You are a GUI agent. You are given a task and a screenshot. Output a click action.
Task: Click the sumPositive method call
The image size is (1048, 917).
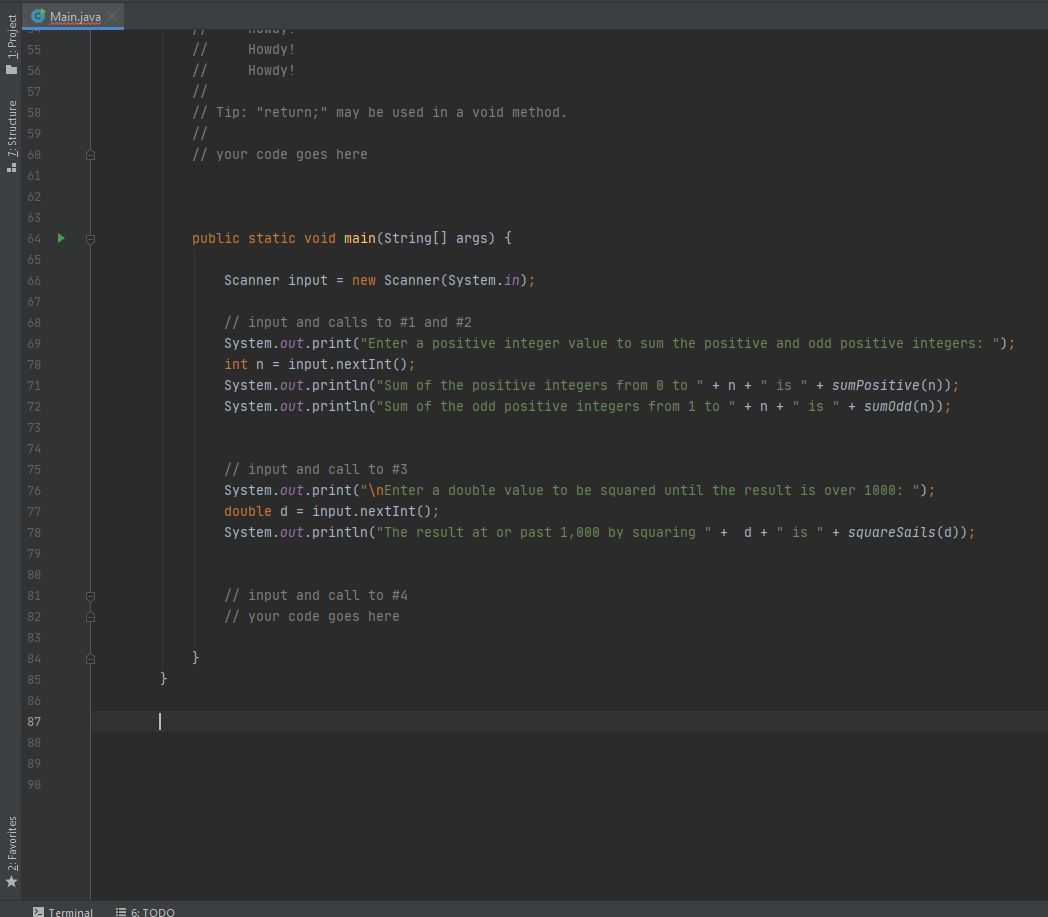coord(876,386)
